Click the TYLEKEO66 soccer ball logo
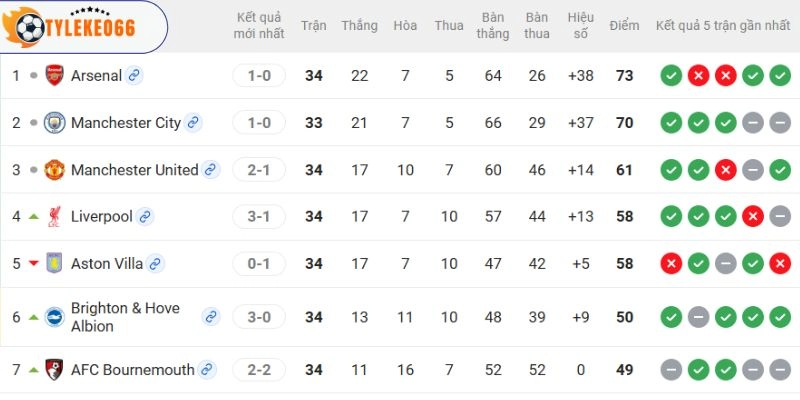Image resolution: width=800 pixels, height=400 pixels. [30, 27]
